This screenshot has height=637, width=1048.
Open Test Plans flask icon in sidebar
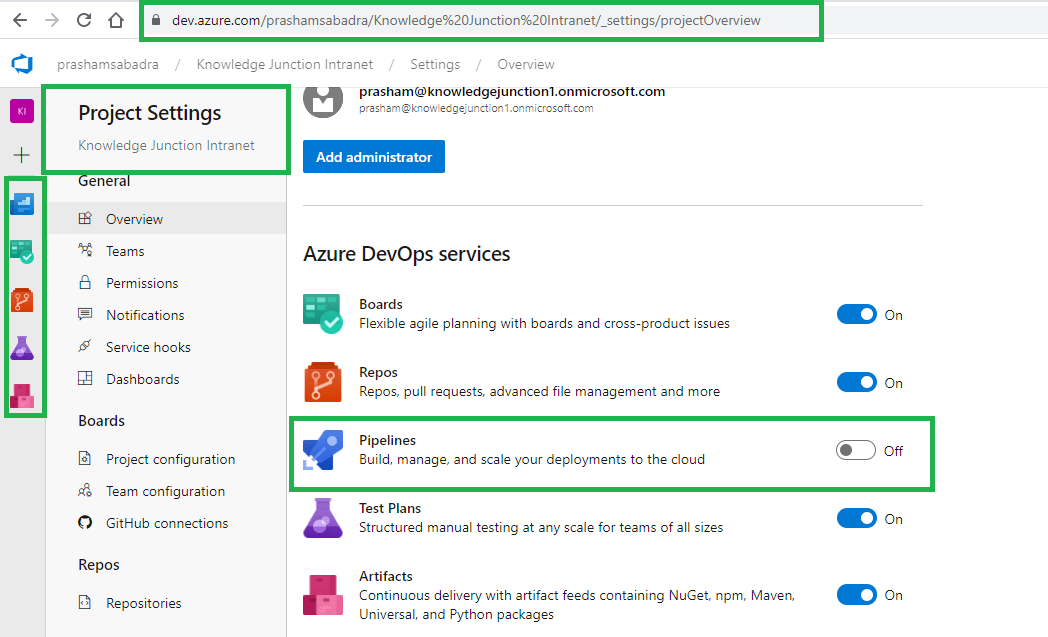(x=22, y=348)
